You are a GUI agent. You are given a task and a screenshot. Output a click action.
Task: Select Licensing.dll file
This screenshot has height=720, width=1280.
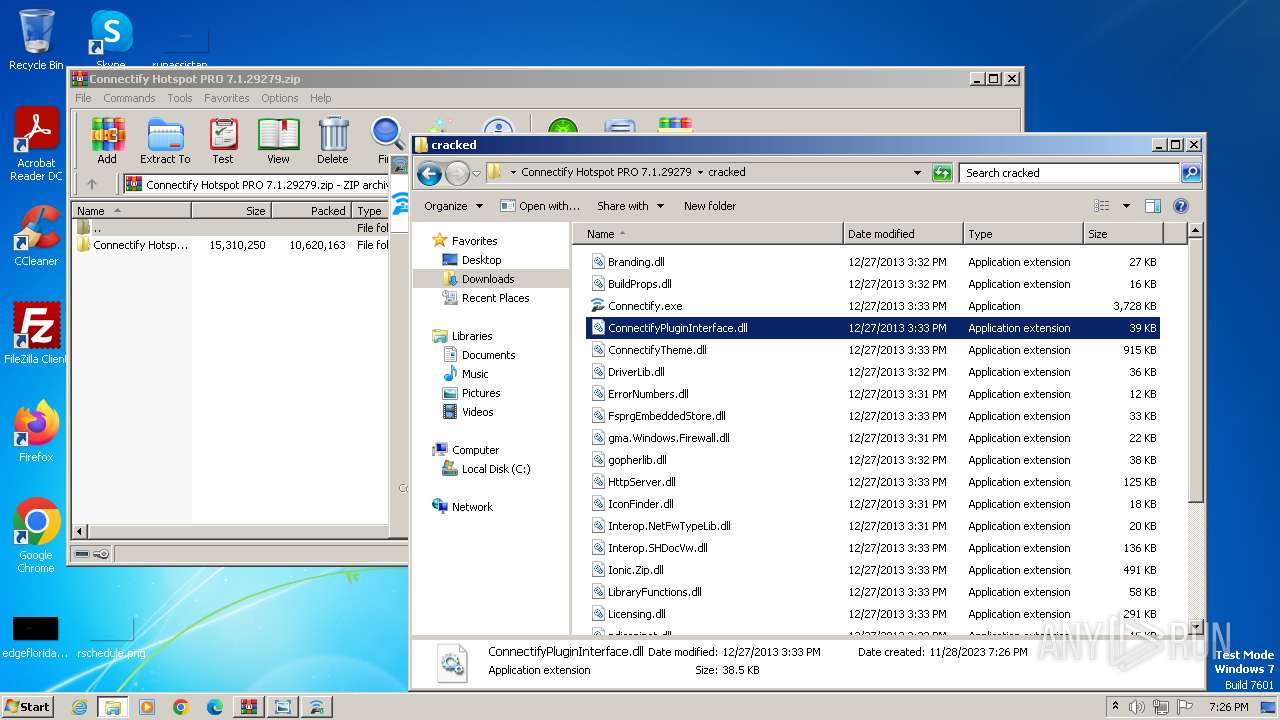point(637,614)
